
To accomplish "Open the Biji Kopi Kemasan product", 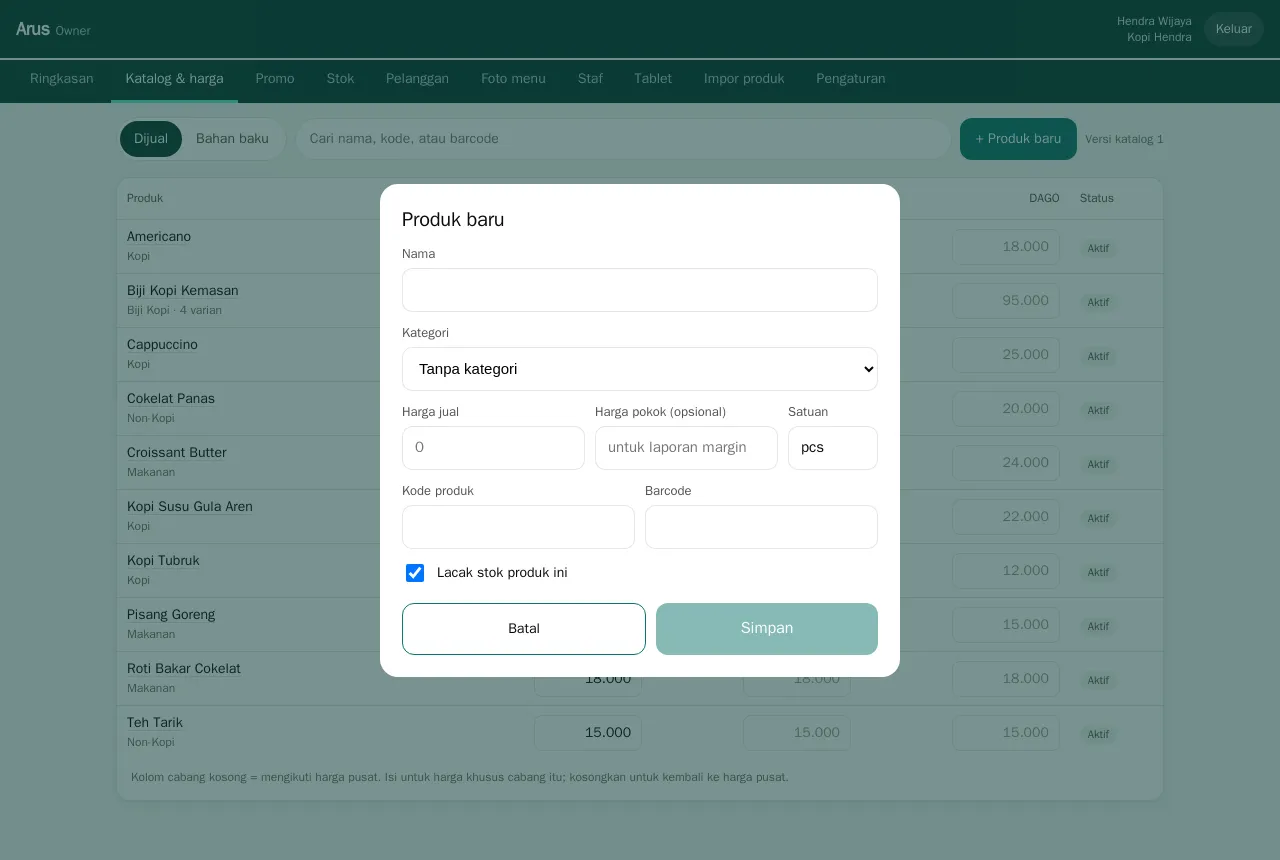I will pos(183,291).
